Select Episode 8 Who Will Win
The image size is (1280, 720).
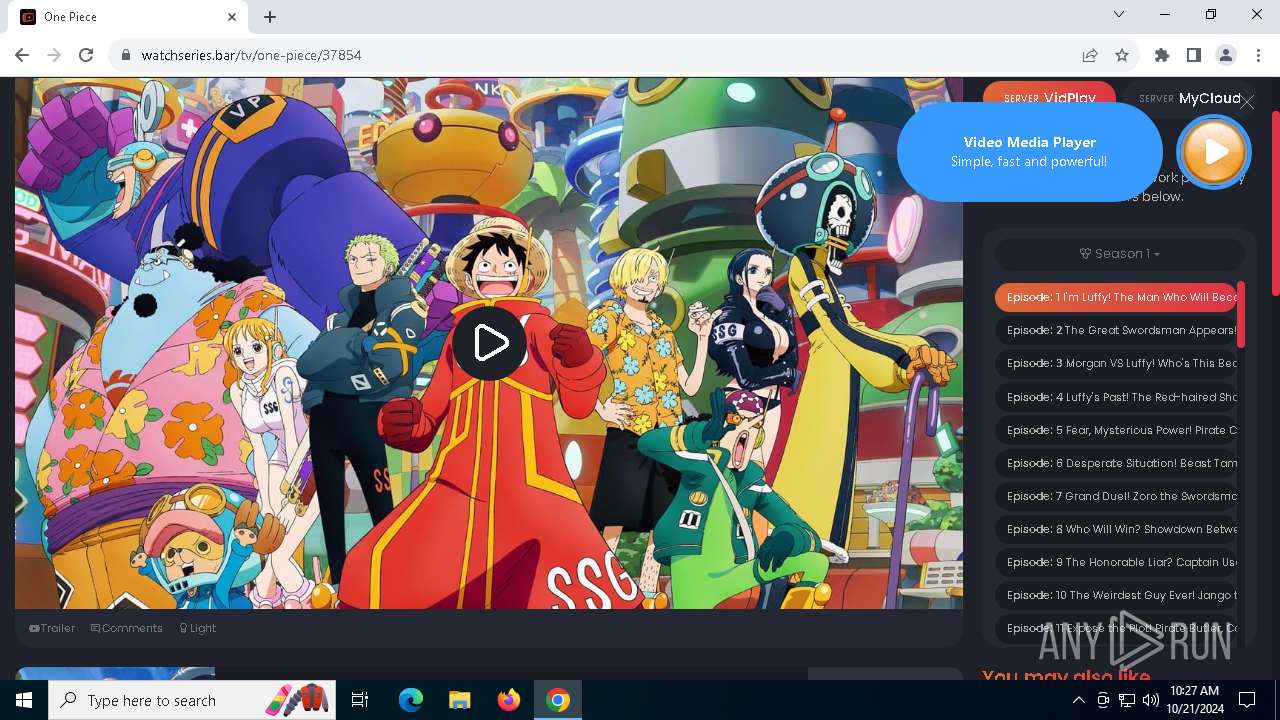pos(1116,529)
